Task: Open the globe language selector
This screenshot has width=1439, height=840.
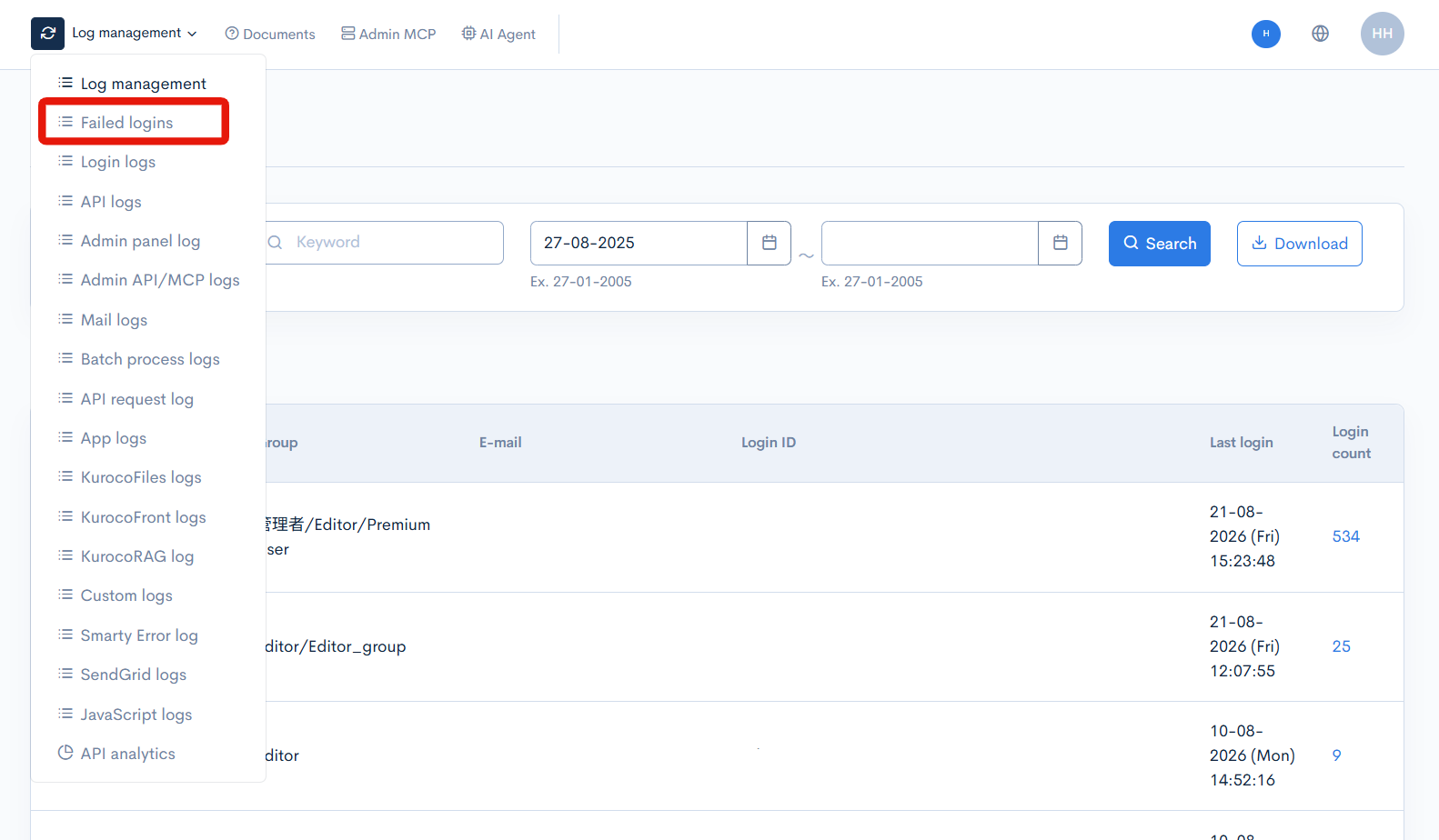Action: pos(1320,34)
